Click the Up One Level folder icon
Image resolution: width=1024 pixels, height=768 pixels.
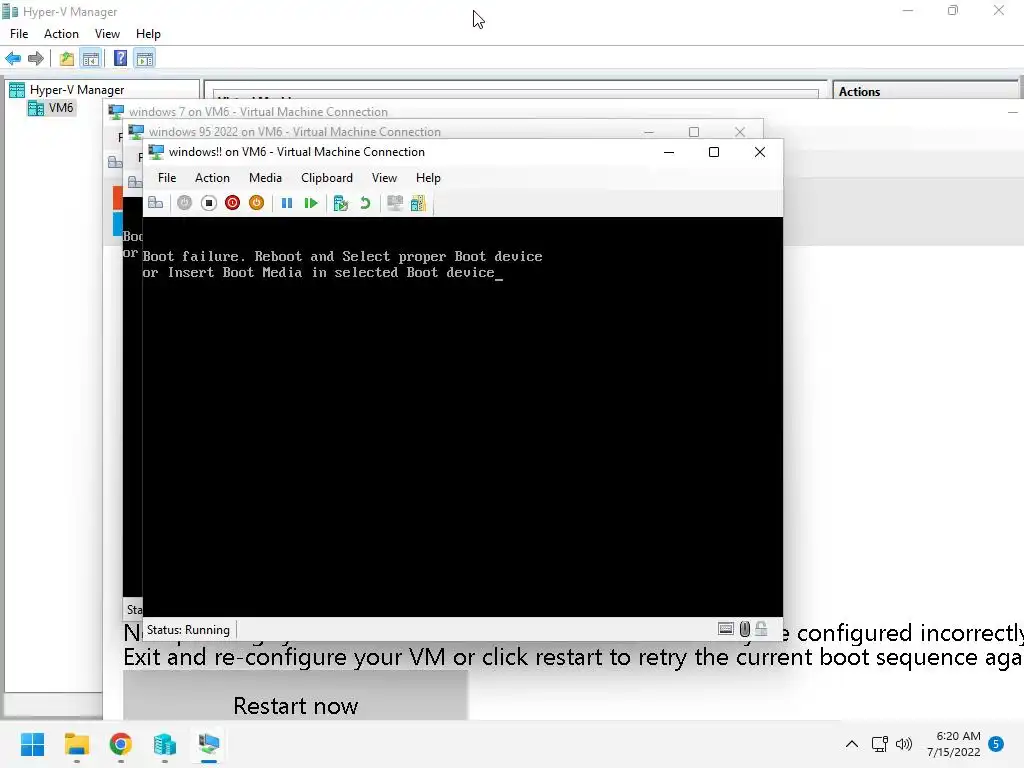(x=67, y=59)
